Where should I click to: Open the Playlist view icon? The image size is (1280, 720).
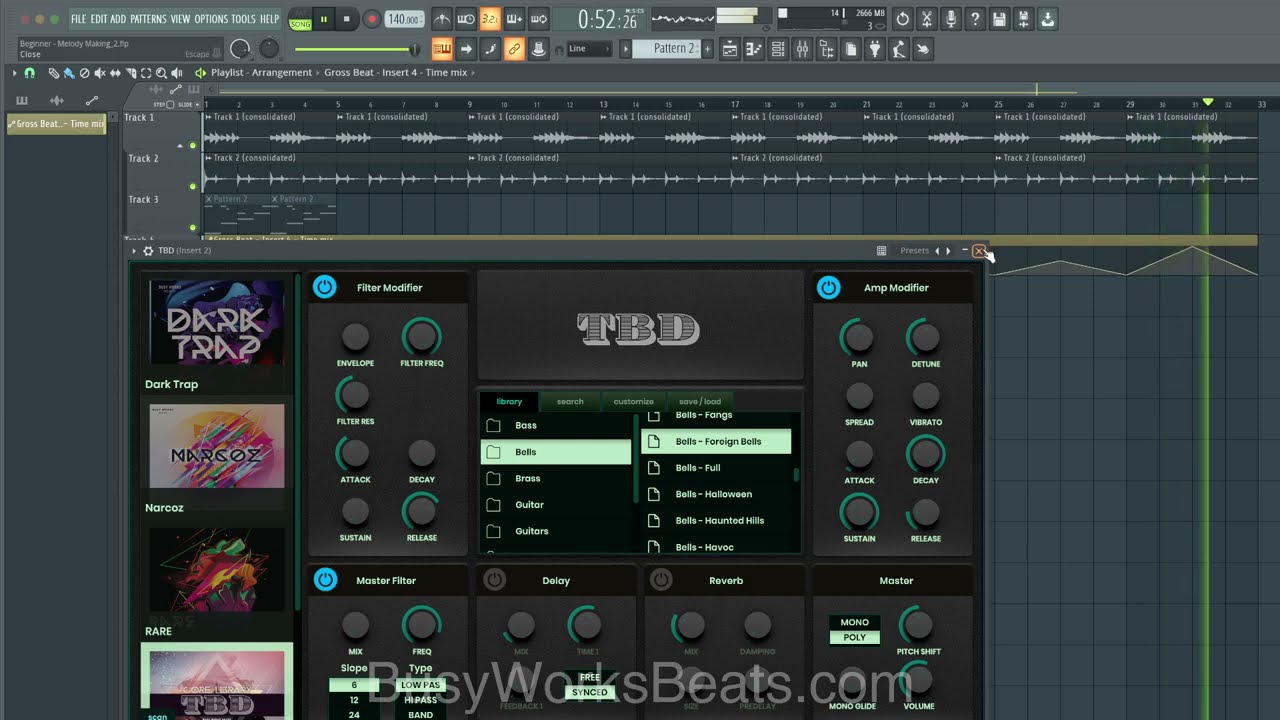tap(730, 49)
